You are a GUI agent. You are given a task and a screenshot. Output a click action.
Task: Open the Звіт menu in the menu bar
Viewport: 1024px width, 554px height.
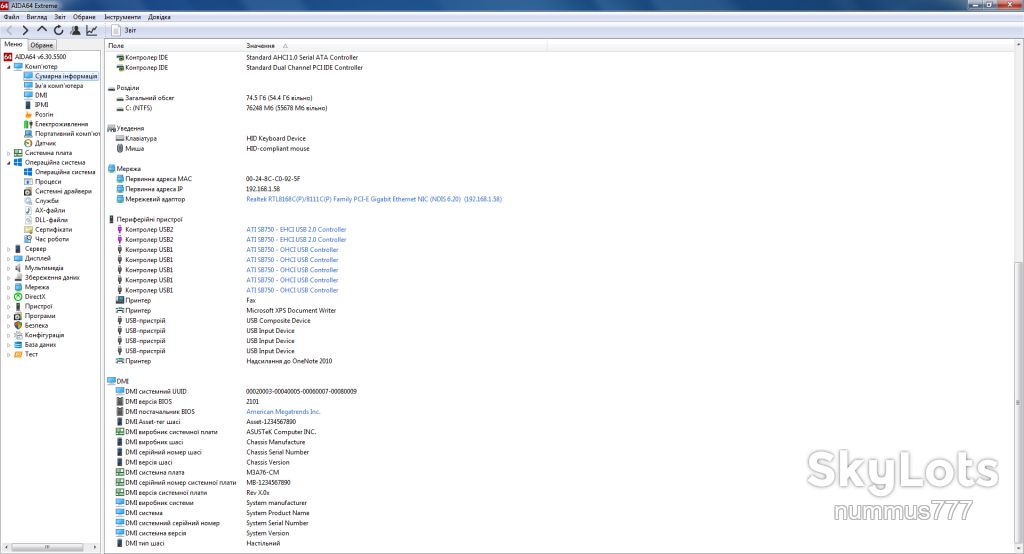[60, 17]
